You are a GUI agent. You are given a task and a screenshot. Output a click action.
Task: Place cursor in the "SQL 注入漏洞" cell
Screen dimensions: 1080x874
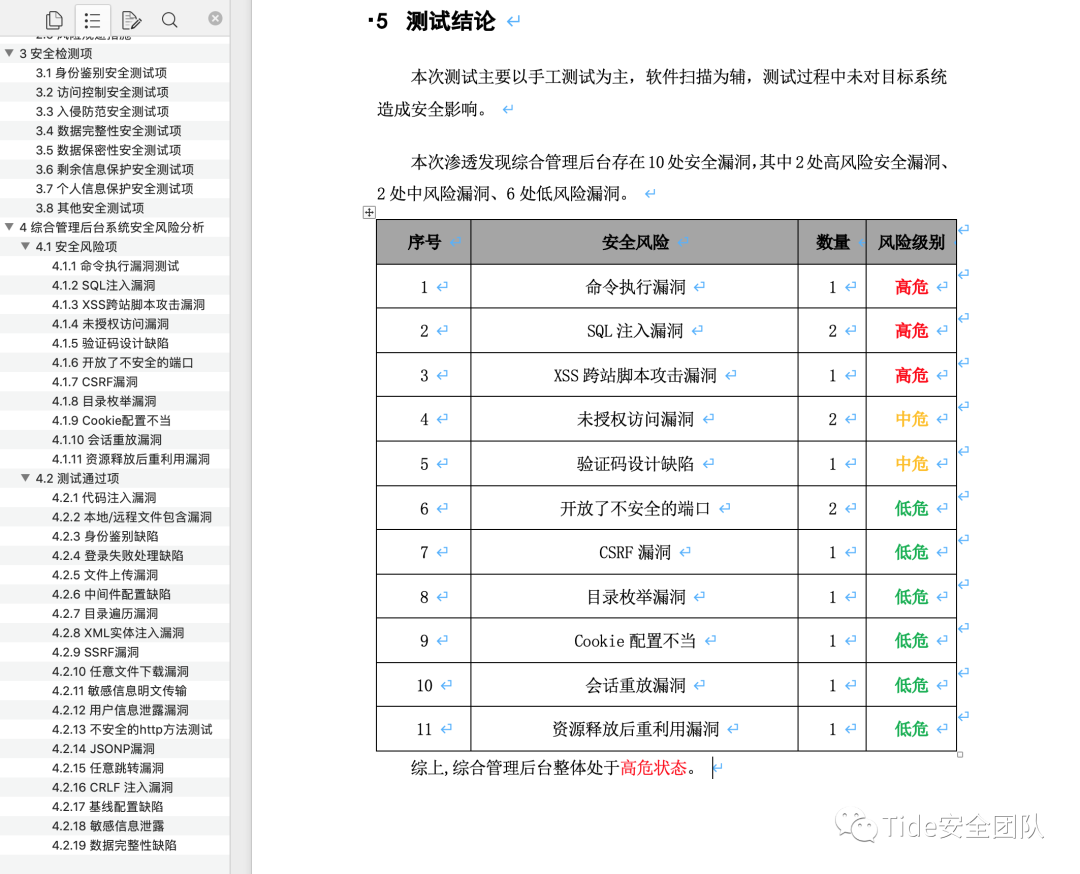632,330
